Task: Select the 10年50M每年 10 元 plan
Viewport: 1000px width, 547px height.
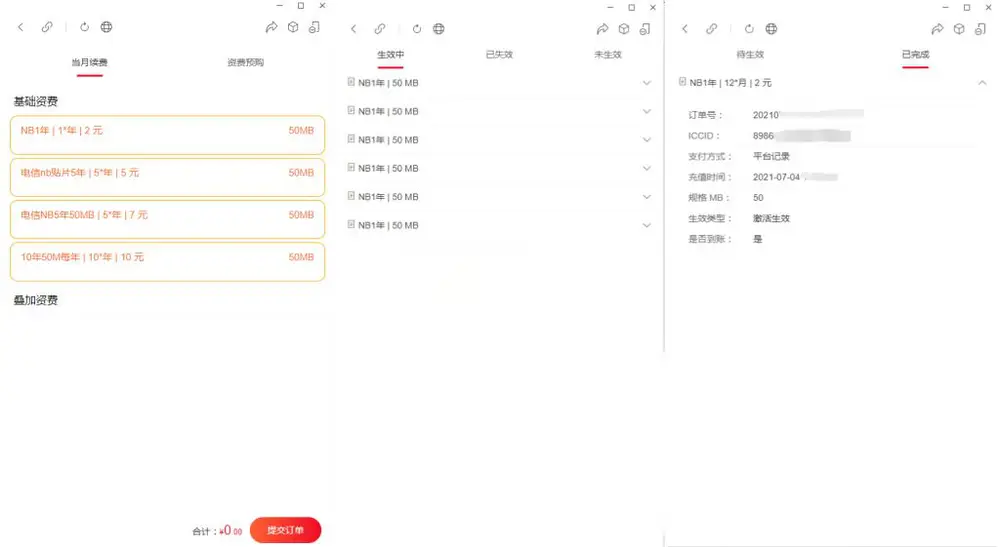Action: tap(167, 261)
